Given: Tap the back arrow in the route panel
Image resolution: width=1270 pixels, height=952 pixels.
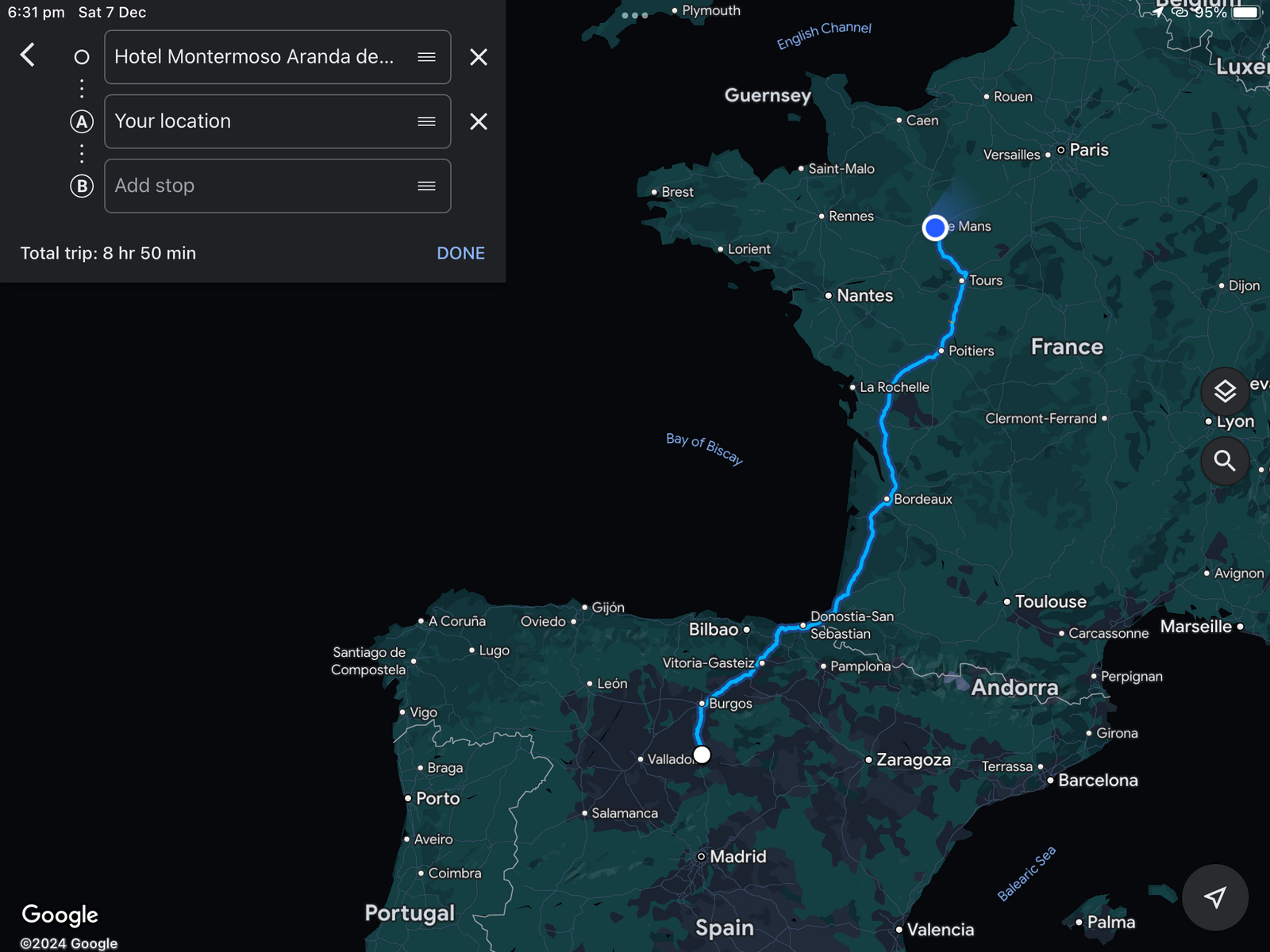Looking at the screenshot, I should (28, 55).
